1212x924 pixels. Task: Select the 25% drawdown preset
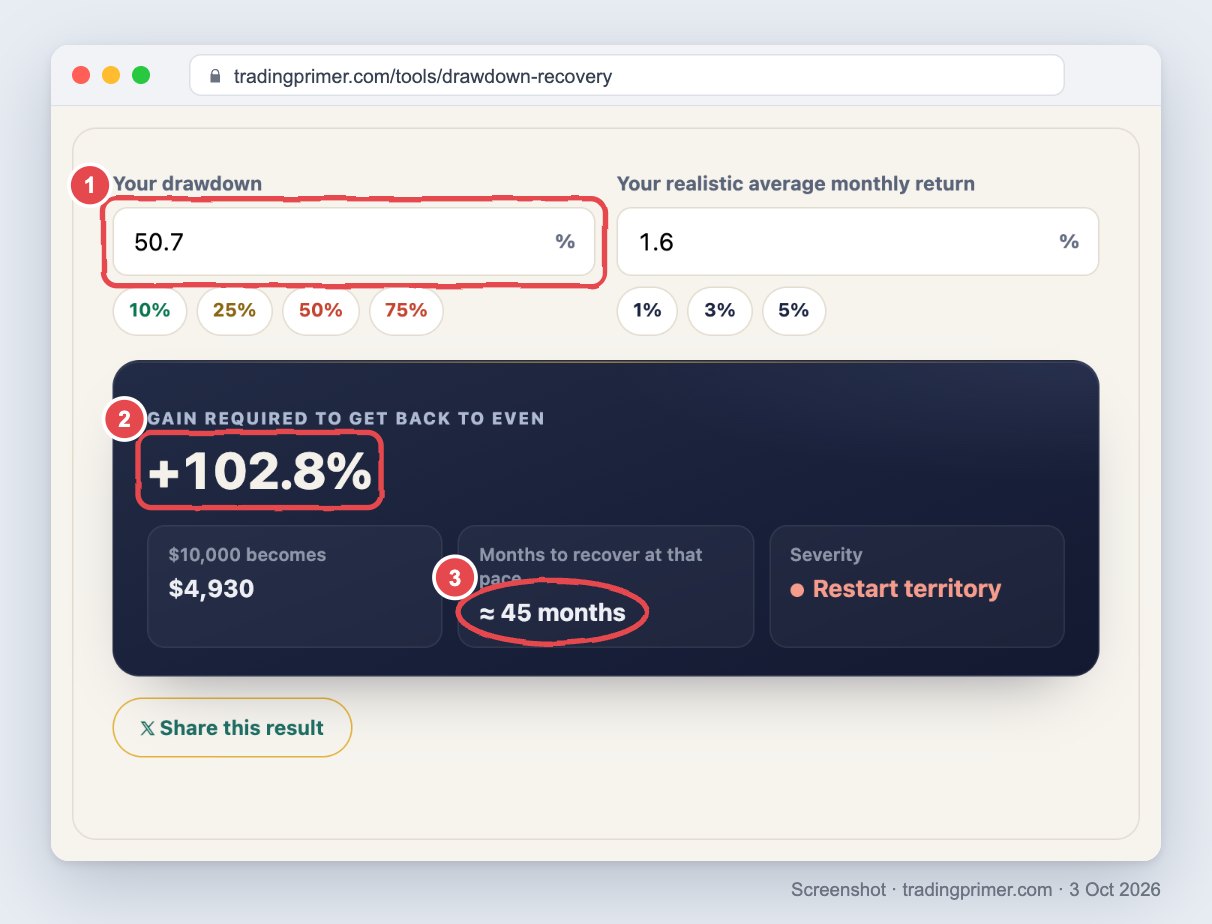(234, 310)
